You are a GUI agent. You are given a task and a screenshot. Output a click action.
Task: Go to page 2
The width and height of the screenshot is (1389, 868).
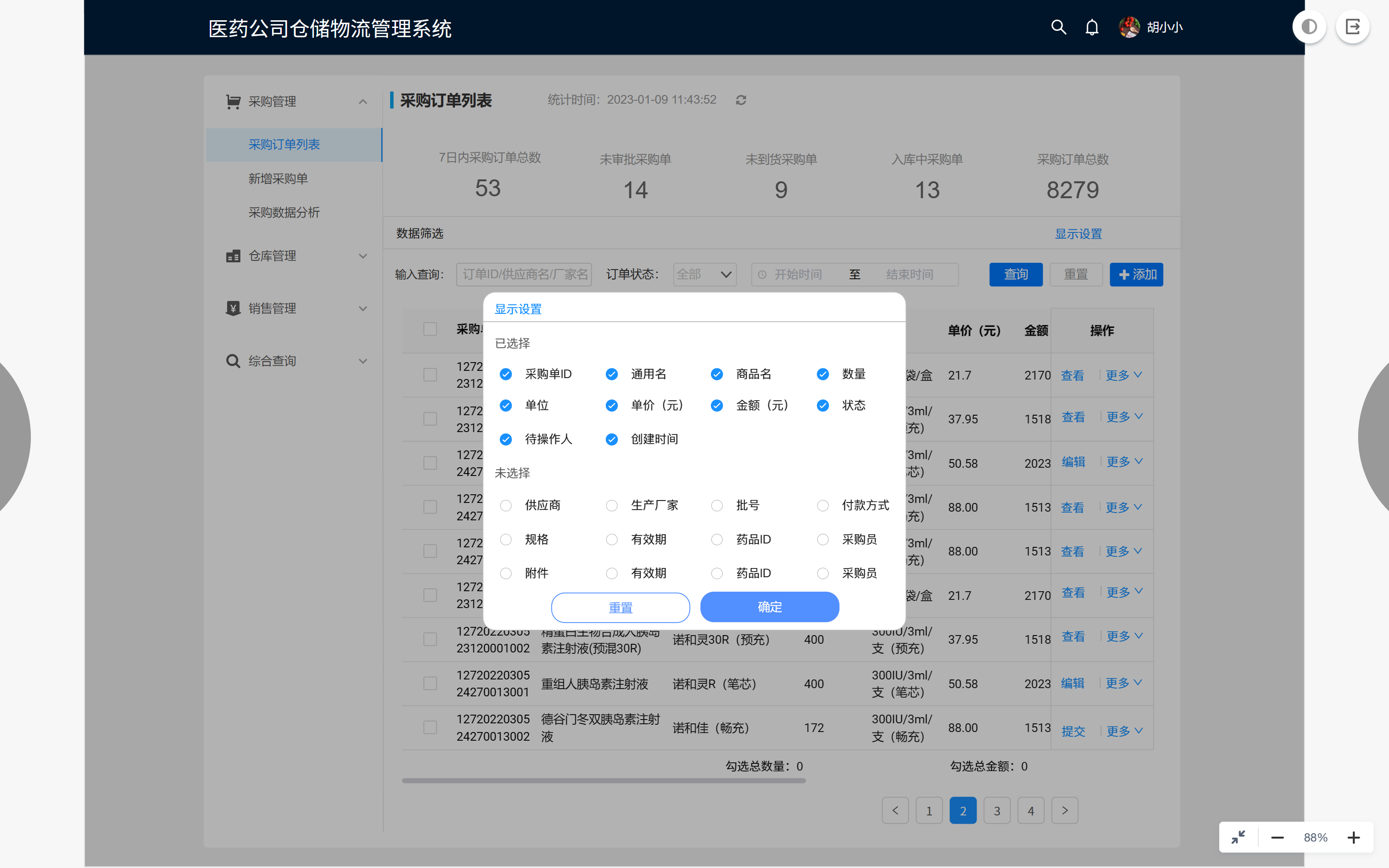tap(963, 811)
